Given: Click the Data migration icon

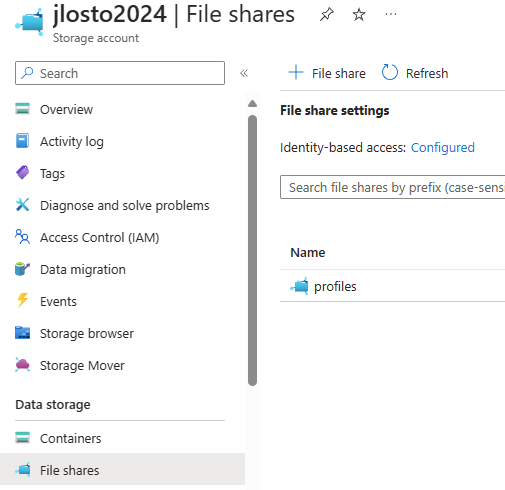Looking at the screenshot, I should (22, 269).
